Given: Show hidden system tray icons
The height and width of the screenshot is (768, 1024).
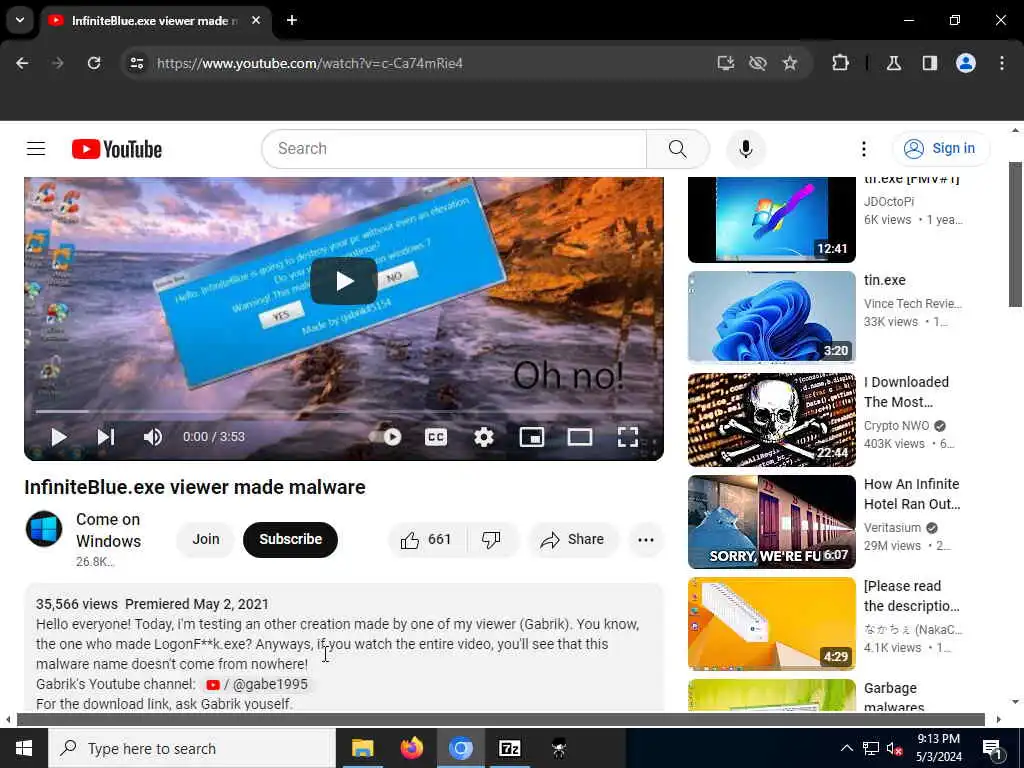Looking at the screenshot, I should tap(846, 748).
